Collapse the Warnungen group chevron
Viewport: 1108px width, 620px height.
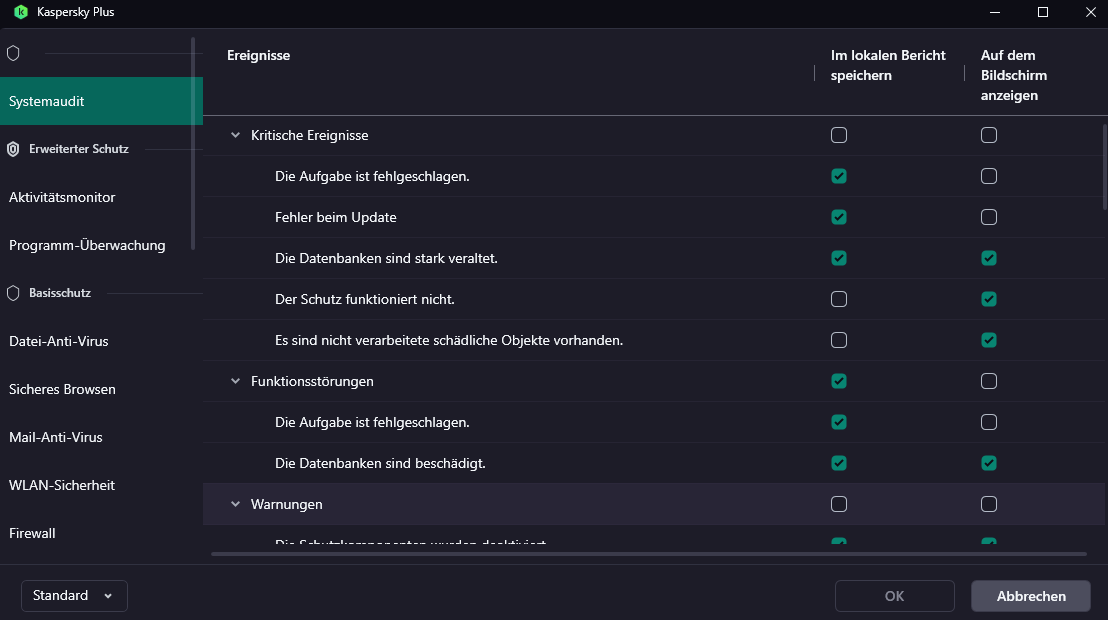tap(236, 504)
